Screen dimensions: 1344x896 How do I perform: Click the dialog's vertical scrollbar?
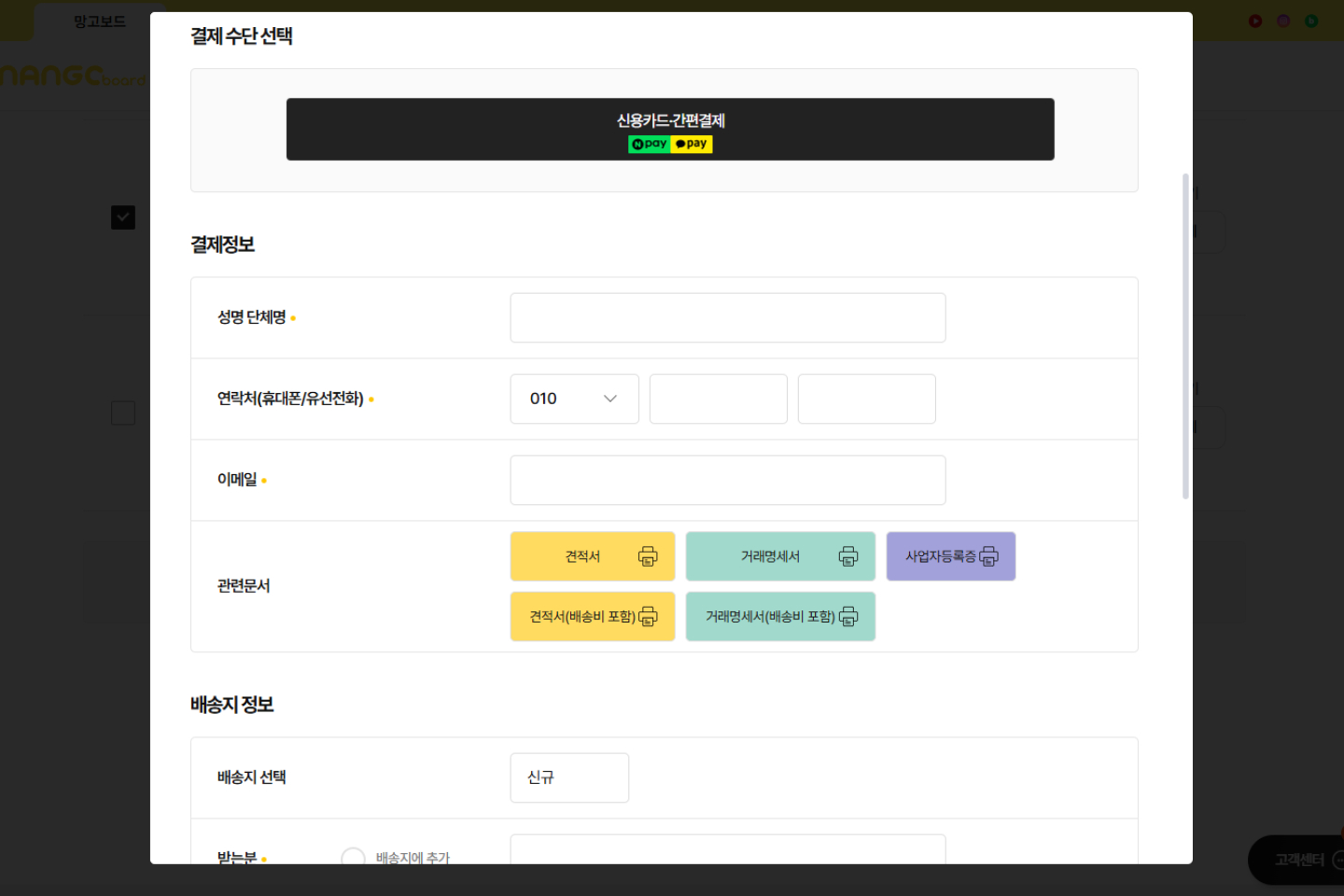[1185, 336]
